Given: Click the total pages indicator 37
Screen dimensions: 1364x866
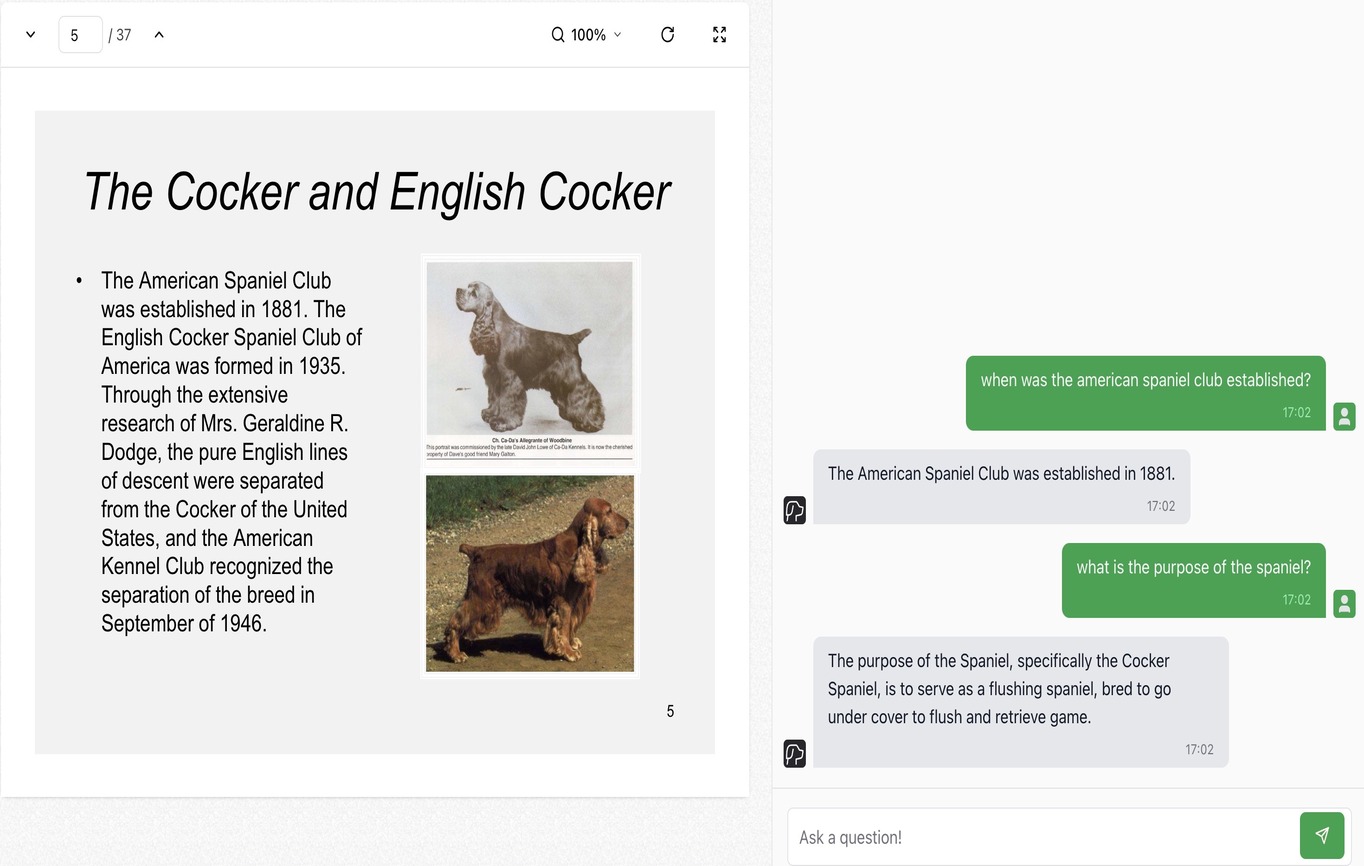Looking at the screenshot, I should (x=120, y=35).
